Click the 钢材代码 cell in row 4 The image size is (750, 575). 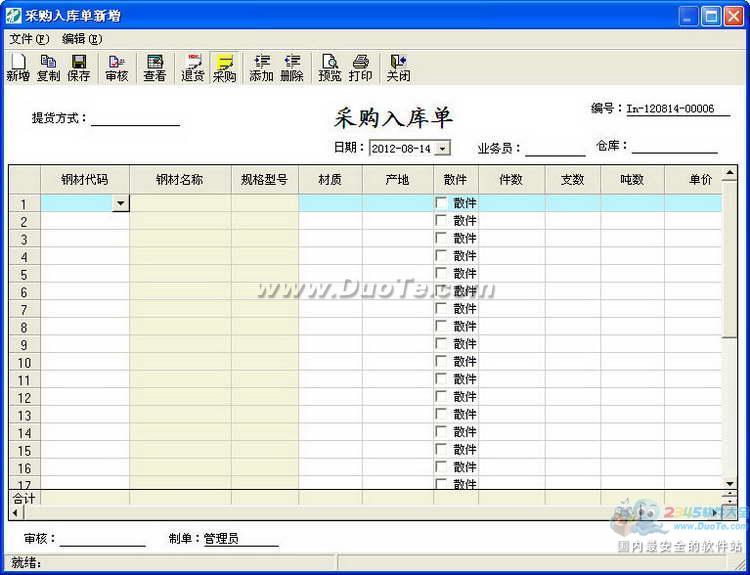click(85, 256)
